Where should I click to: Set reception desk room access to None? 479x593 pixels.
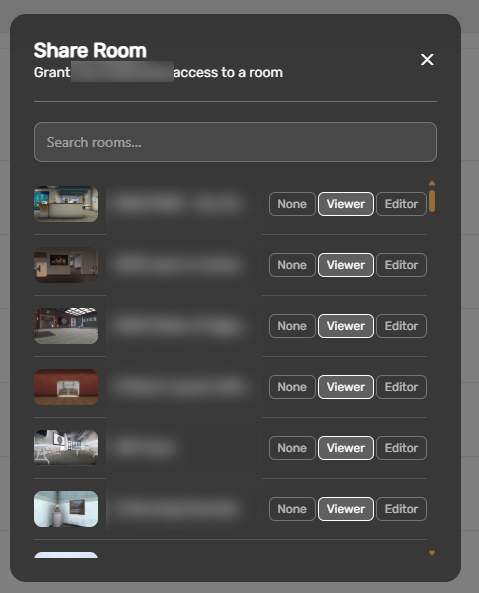(292, 204)
